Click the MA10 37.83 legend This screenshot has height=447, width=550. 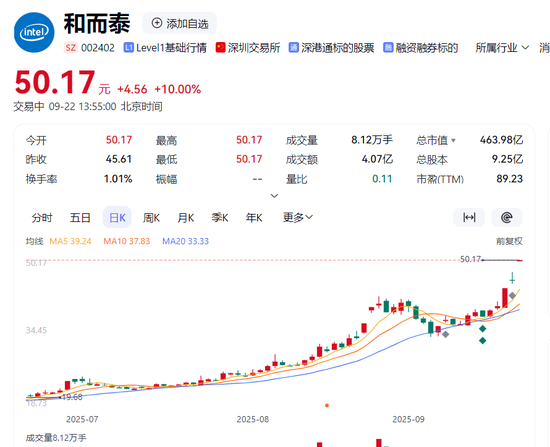pyautogui.click(x=127, y=241)
